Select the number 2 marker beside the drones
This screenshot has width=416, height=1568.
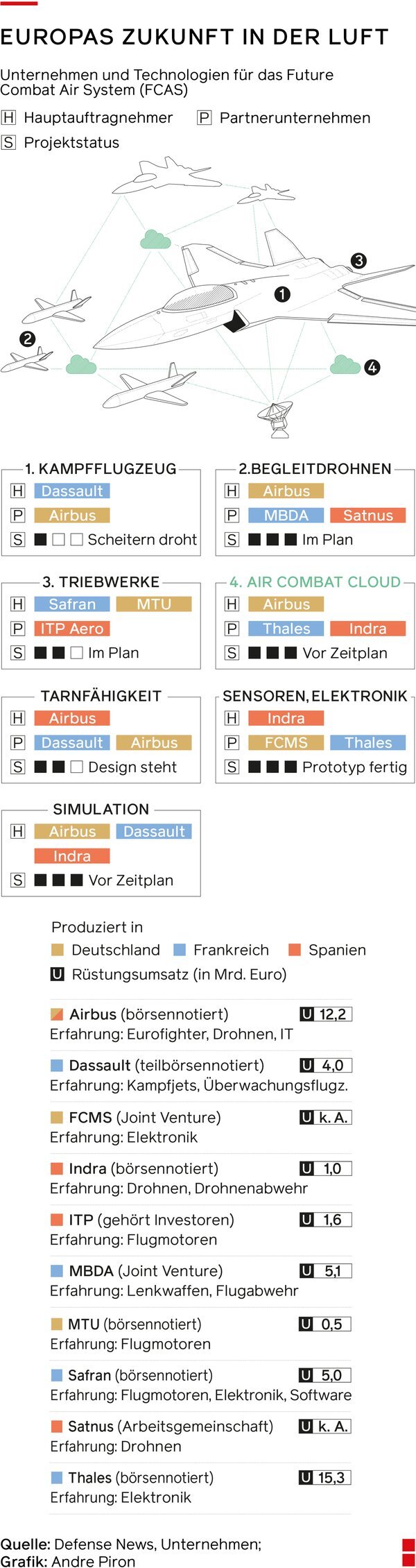click(27, 339)
